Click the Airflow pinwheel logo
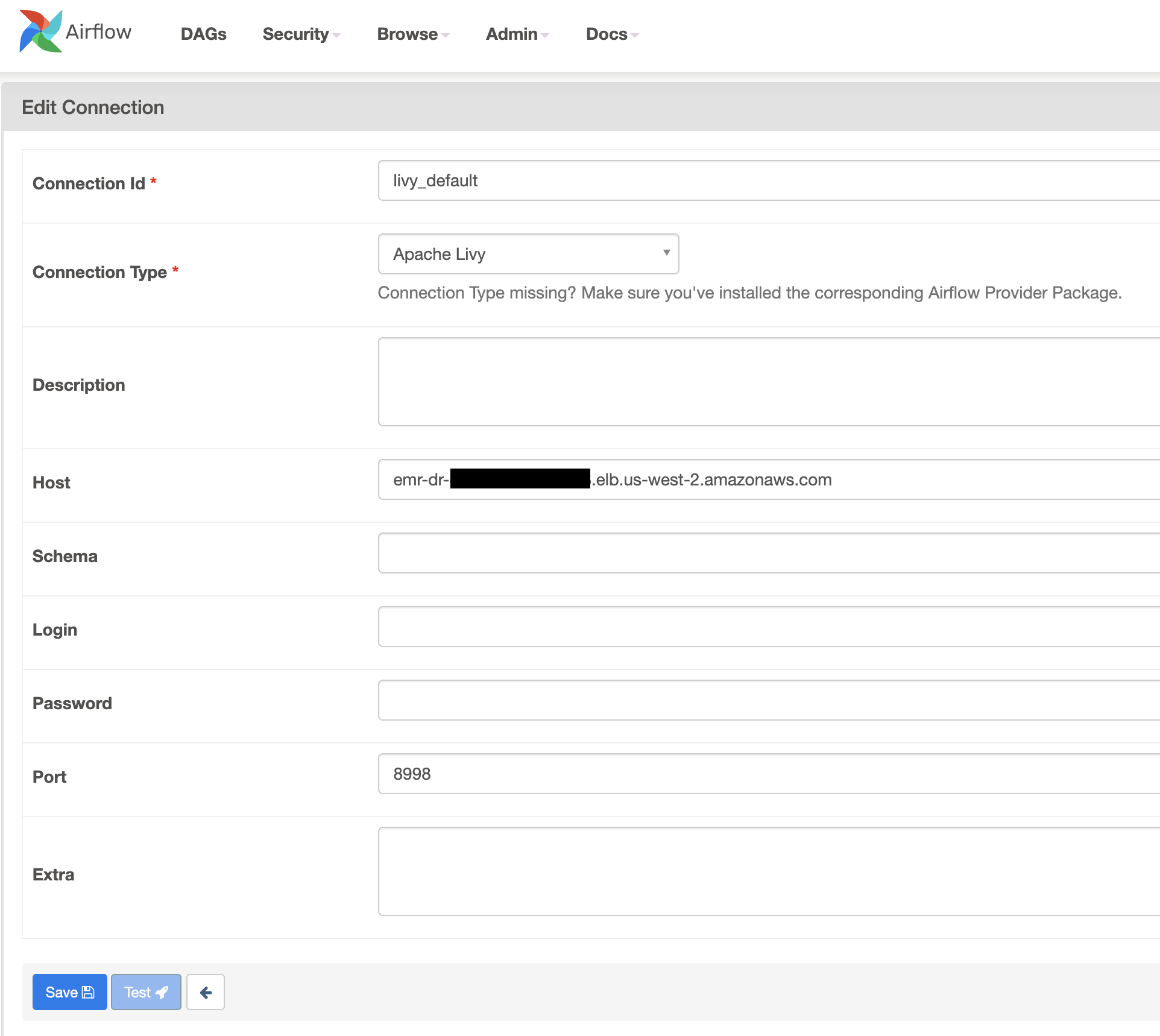 point(40,31)
